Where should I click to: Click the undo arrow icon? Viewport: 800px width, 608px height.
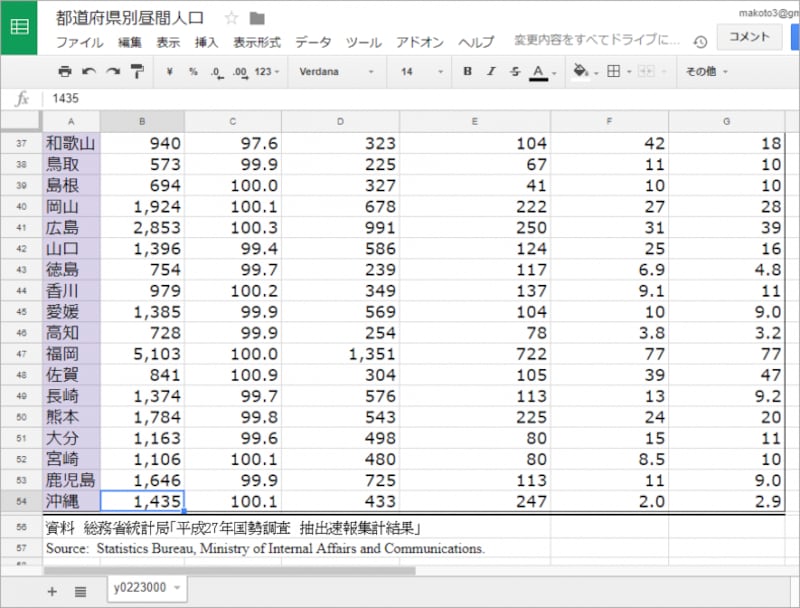pyautogui.click(x=89, y=72)
